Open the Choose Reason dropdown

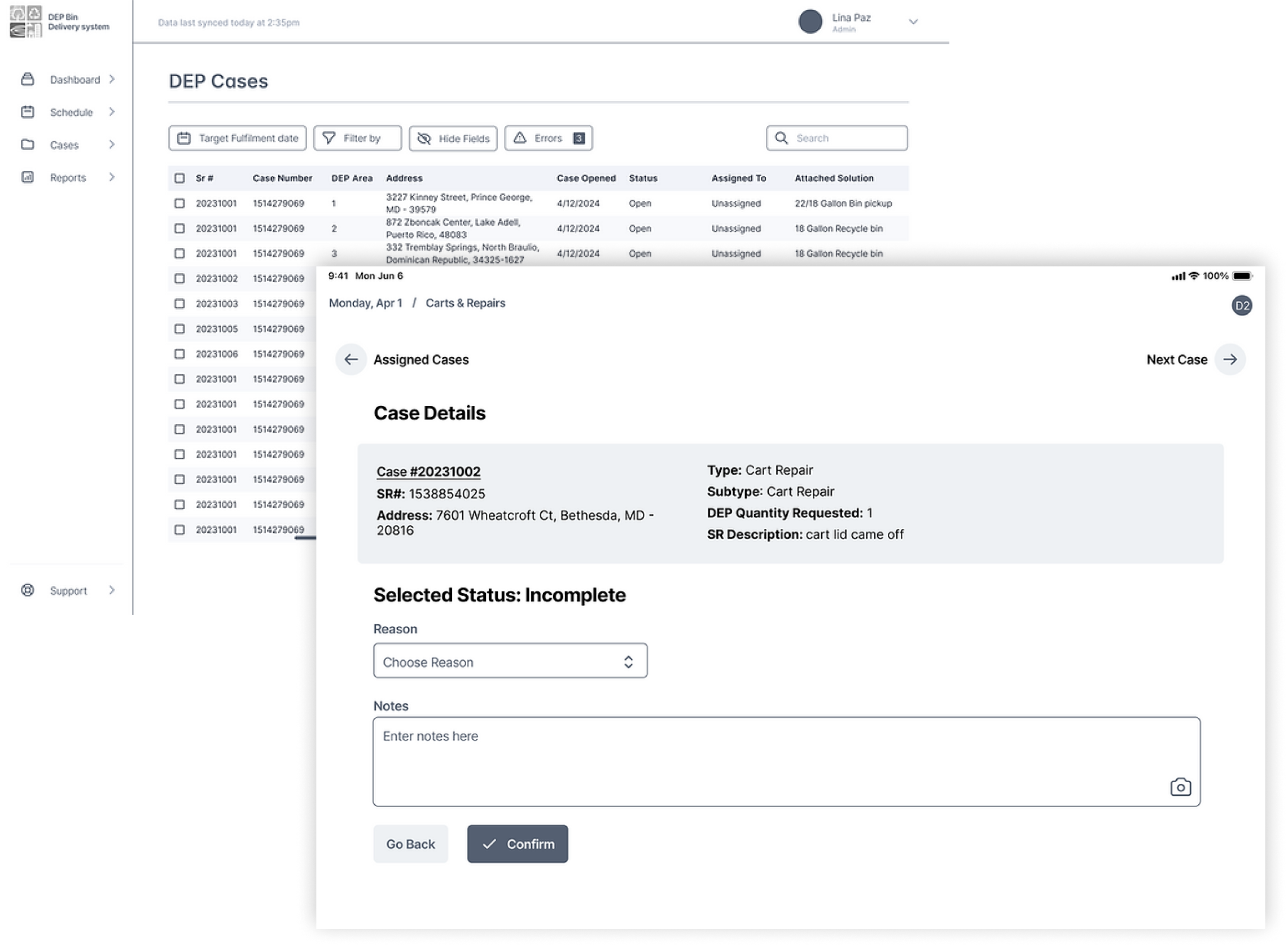click(x=510, y=661)
